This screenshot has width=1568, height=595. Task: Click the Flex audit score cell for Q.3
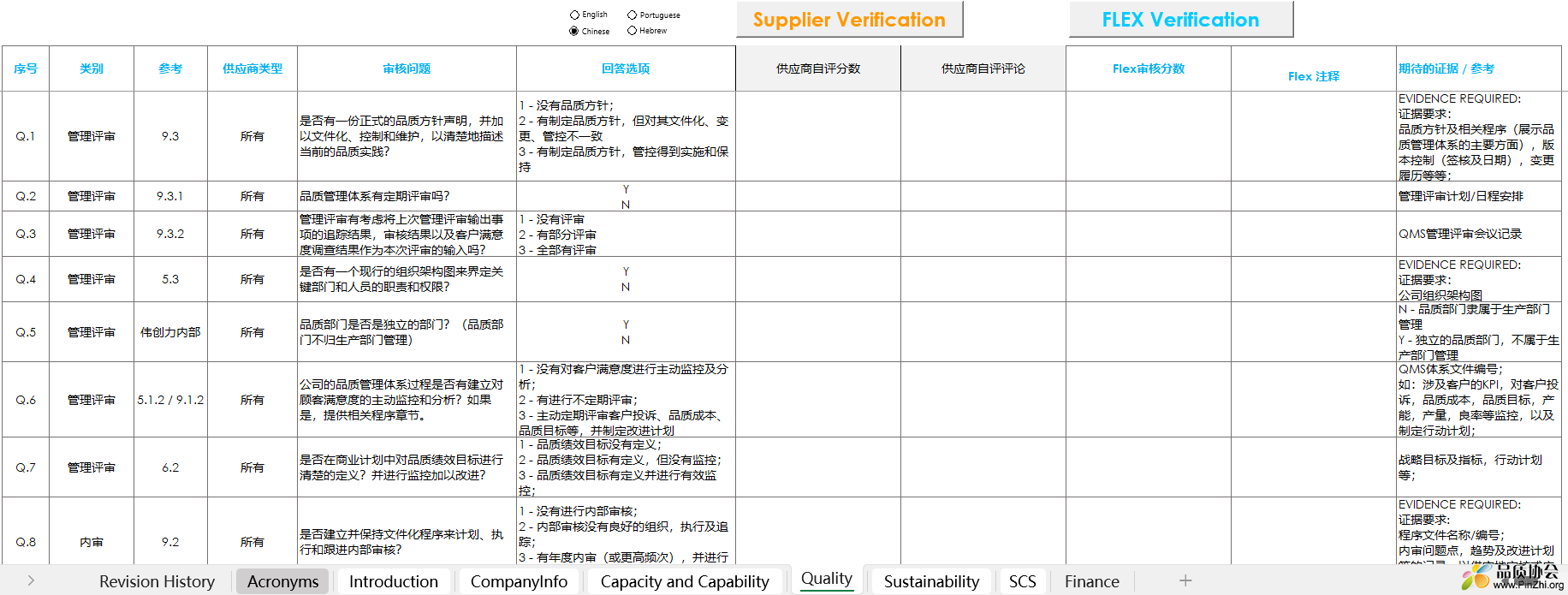pos(1149,234)
